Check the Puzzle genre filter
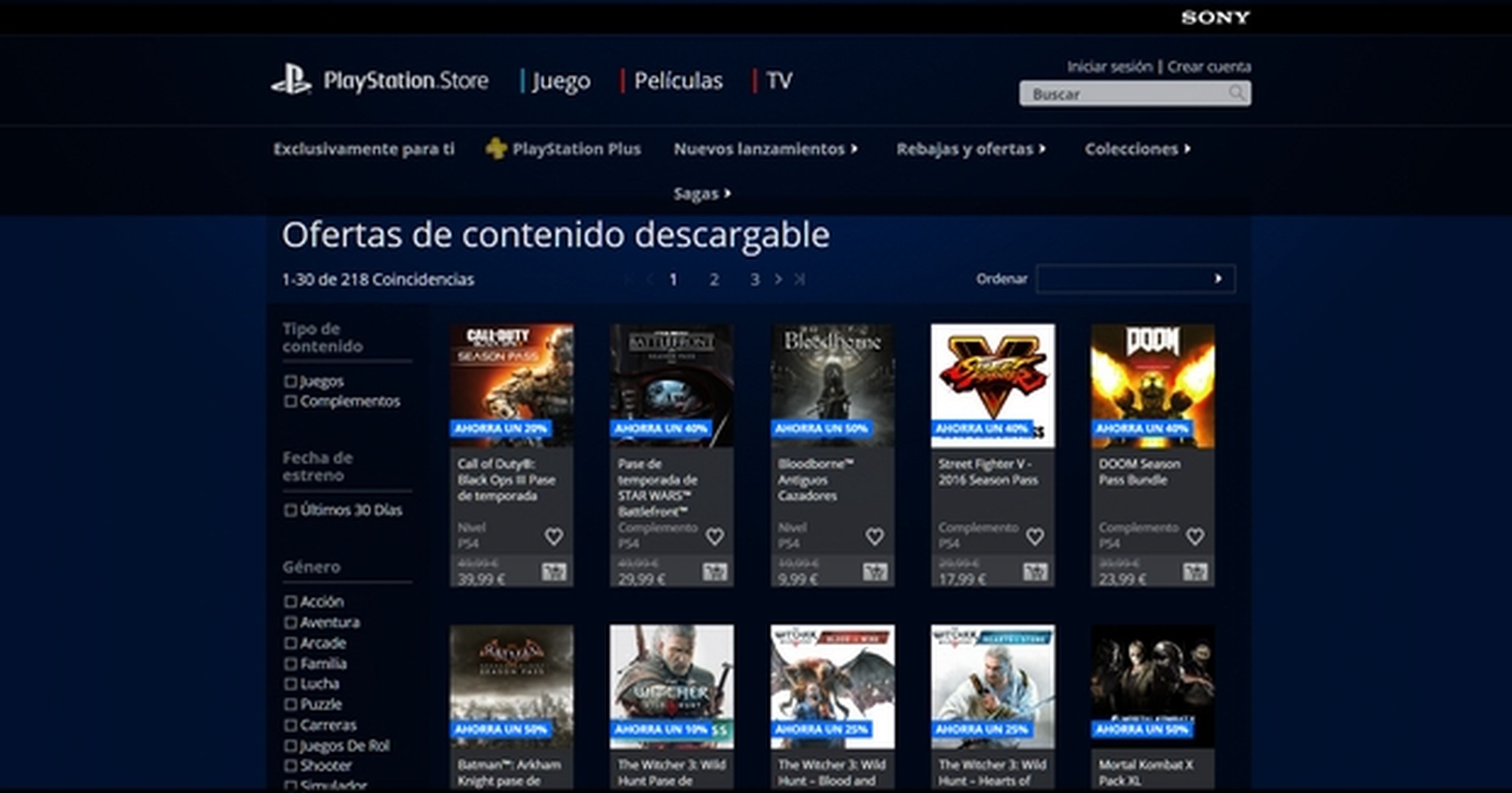This screenshot has height=793, width=1512. pos(290,704)
